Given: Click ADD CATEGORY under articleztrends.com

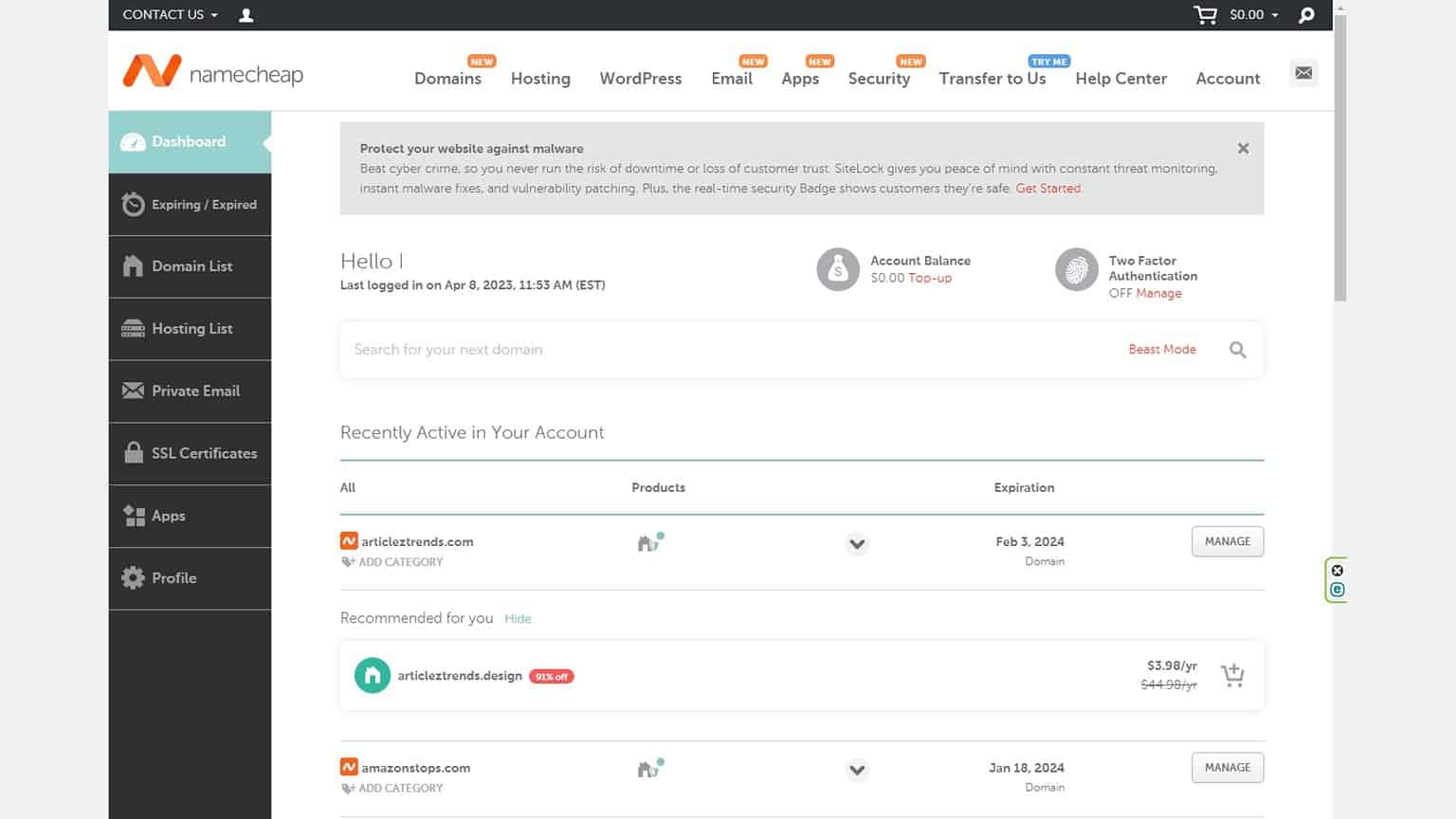Looking at the screenshot, I should (392, 562).
